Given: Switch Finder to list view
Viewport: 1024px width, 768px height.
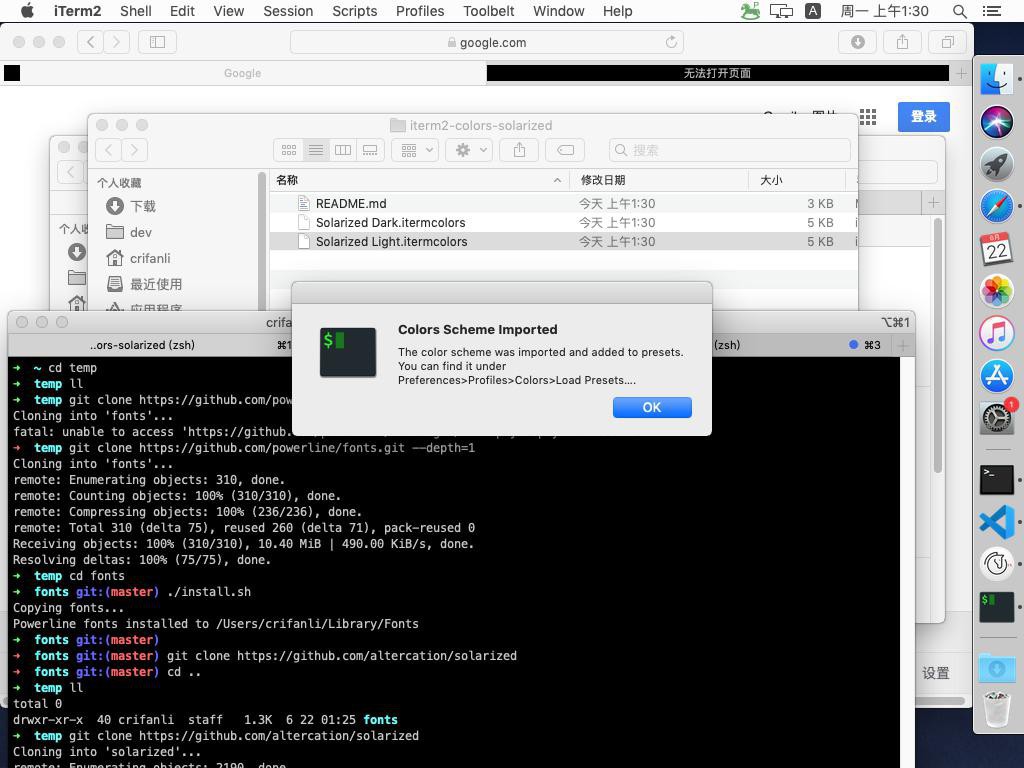Looking at the screenshot, I should pos(316,150).
